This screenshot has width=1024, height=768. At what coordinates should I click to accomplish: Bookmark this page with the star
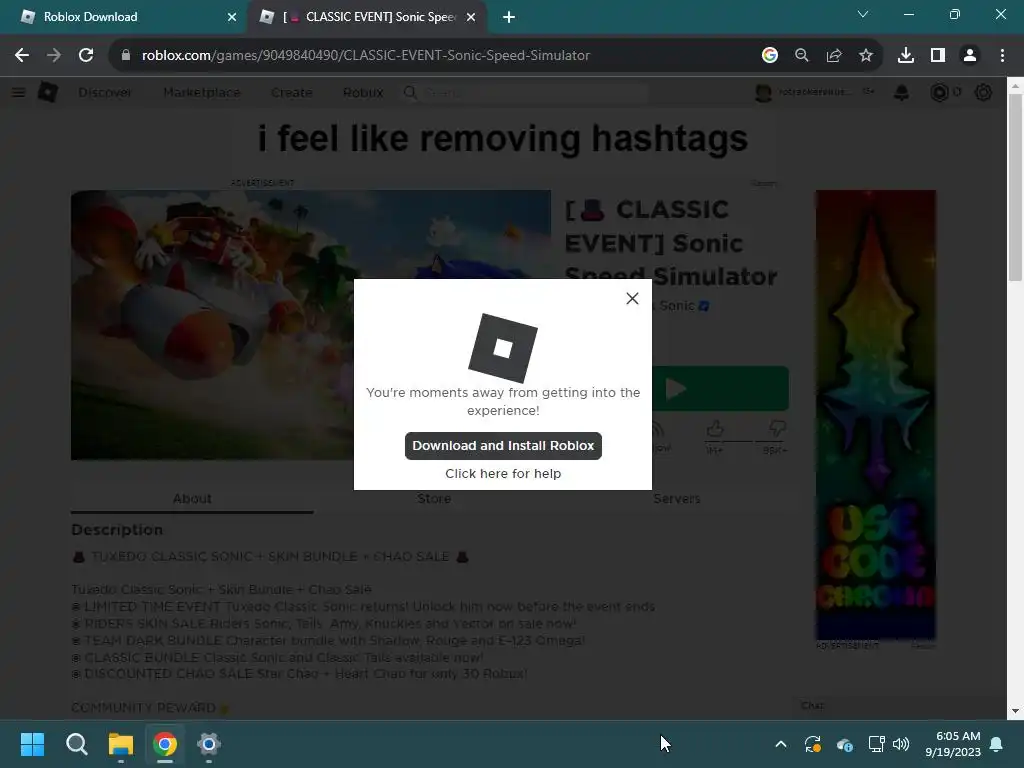pos(866,56)
